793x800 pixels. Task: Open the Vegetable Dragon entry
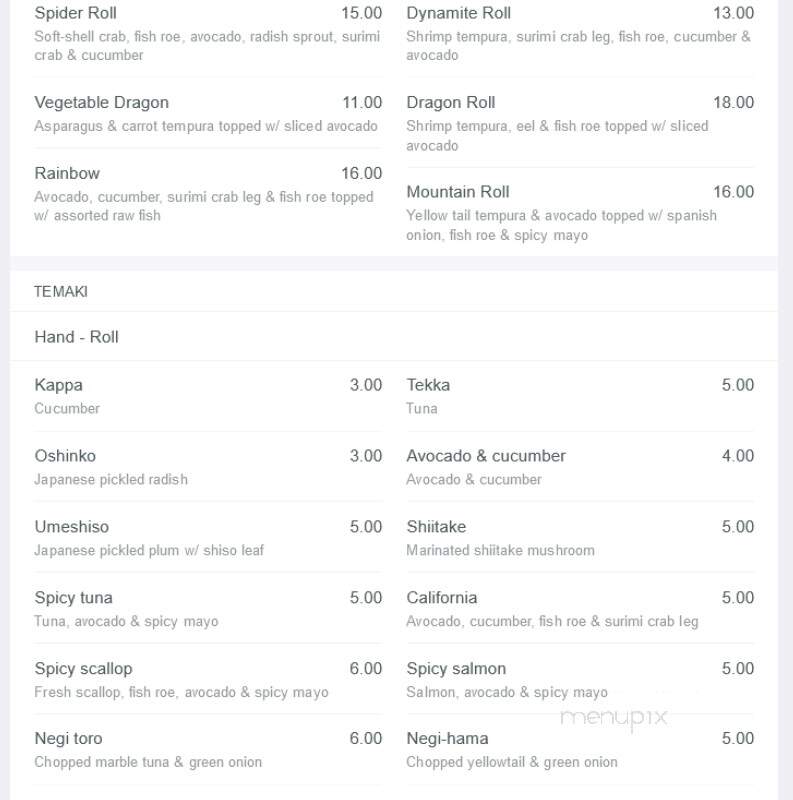[x=208, y=113]
